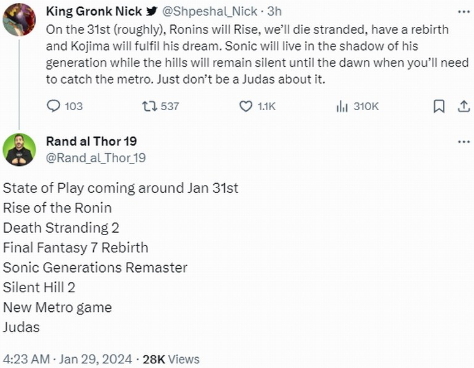Click the Twitter bird badge beside the name

(152, 11)
